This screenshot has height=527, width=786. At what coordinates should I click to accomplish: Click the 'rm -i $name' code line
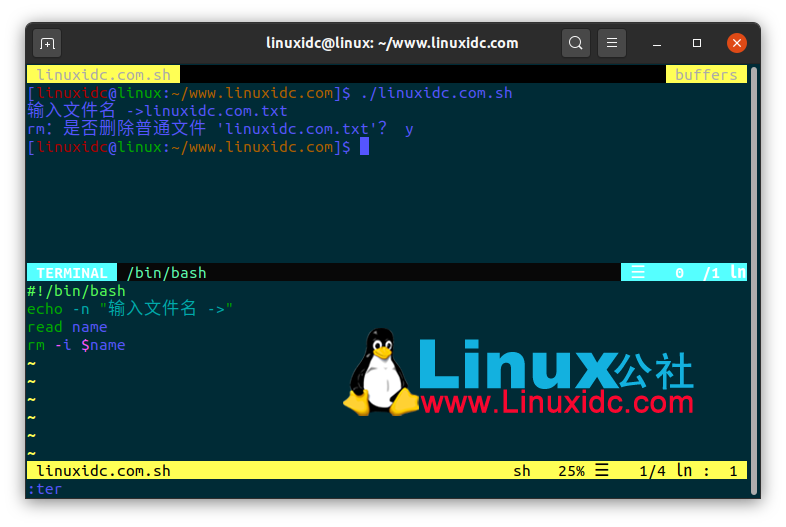[x=76, y=345]
